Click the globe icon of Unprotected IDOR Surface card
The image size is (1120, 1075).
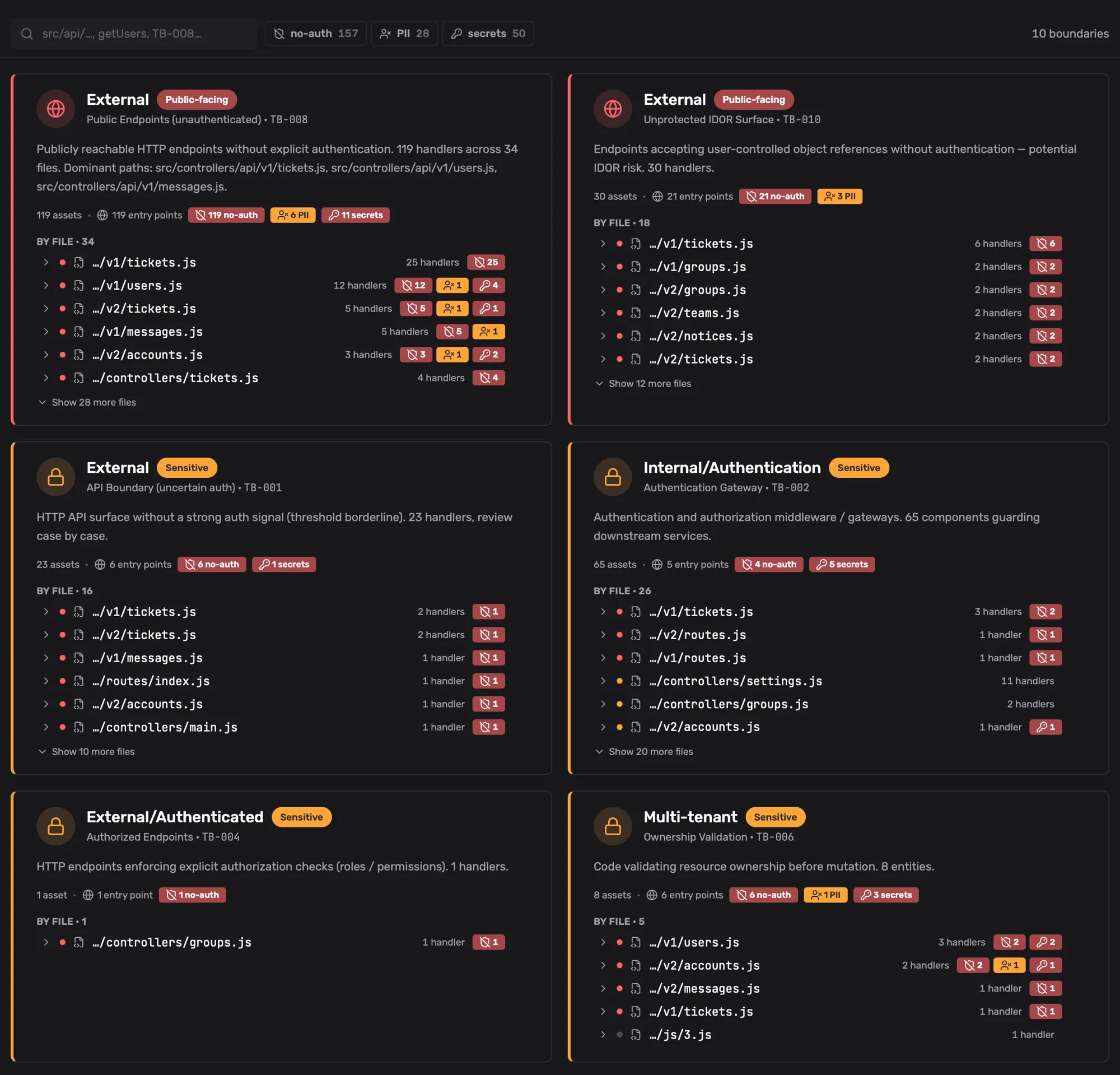(x=613, y=109)
